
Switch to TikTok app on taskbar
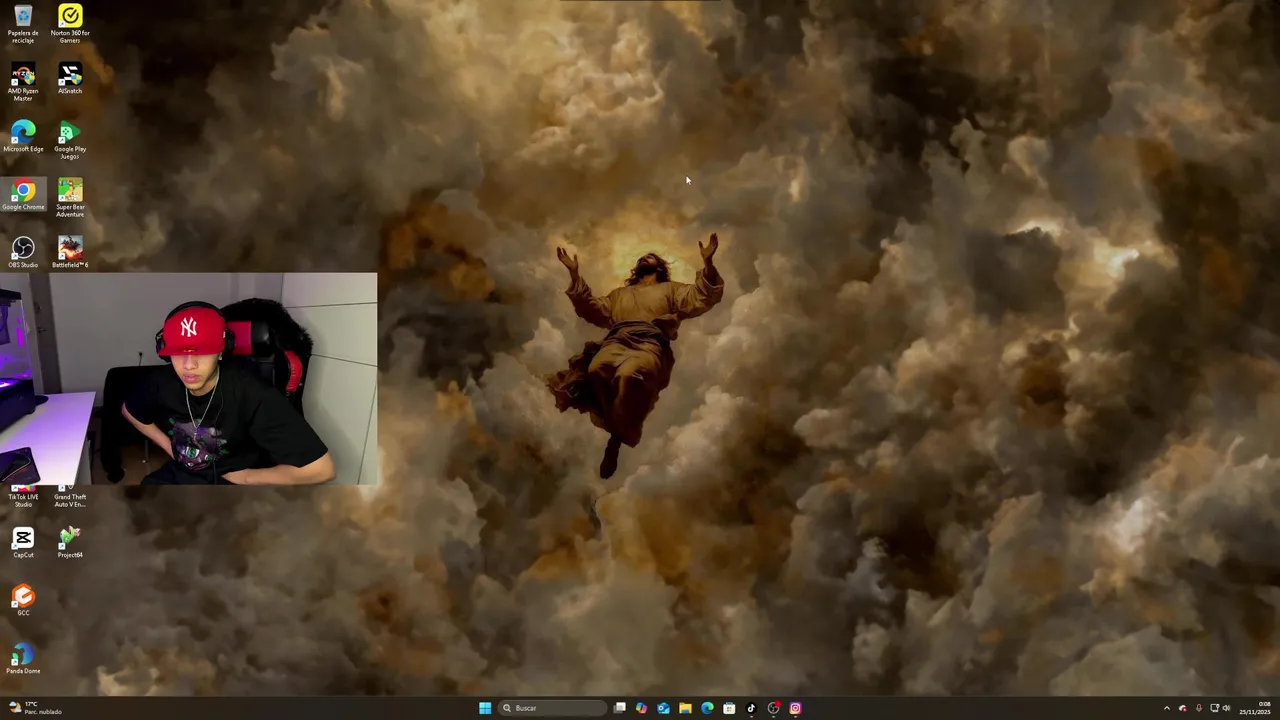point(751,708)
